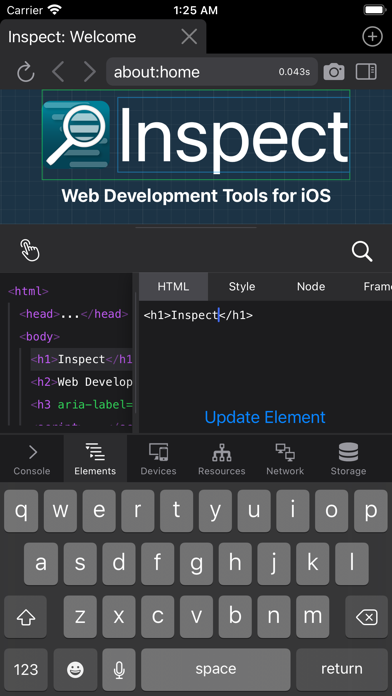
Task: Tap the battery status icon
Action: pyautogui.click(x=375, y=10)
